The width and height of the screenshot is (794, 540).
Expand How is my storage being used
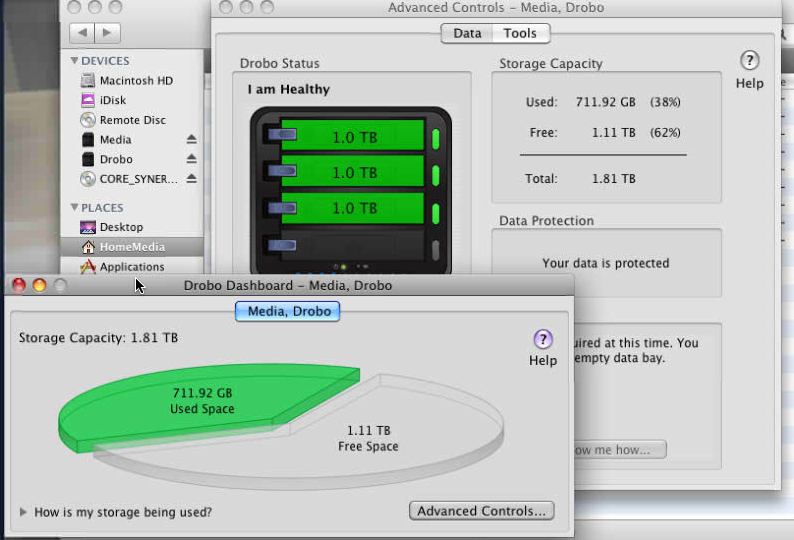point(23,512)
